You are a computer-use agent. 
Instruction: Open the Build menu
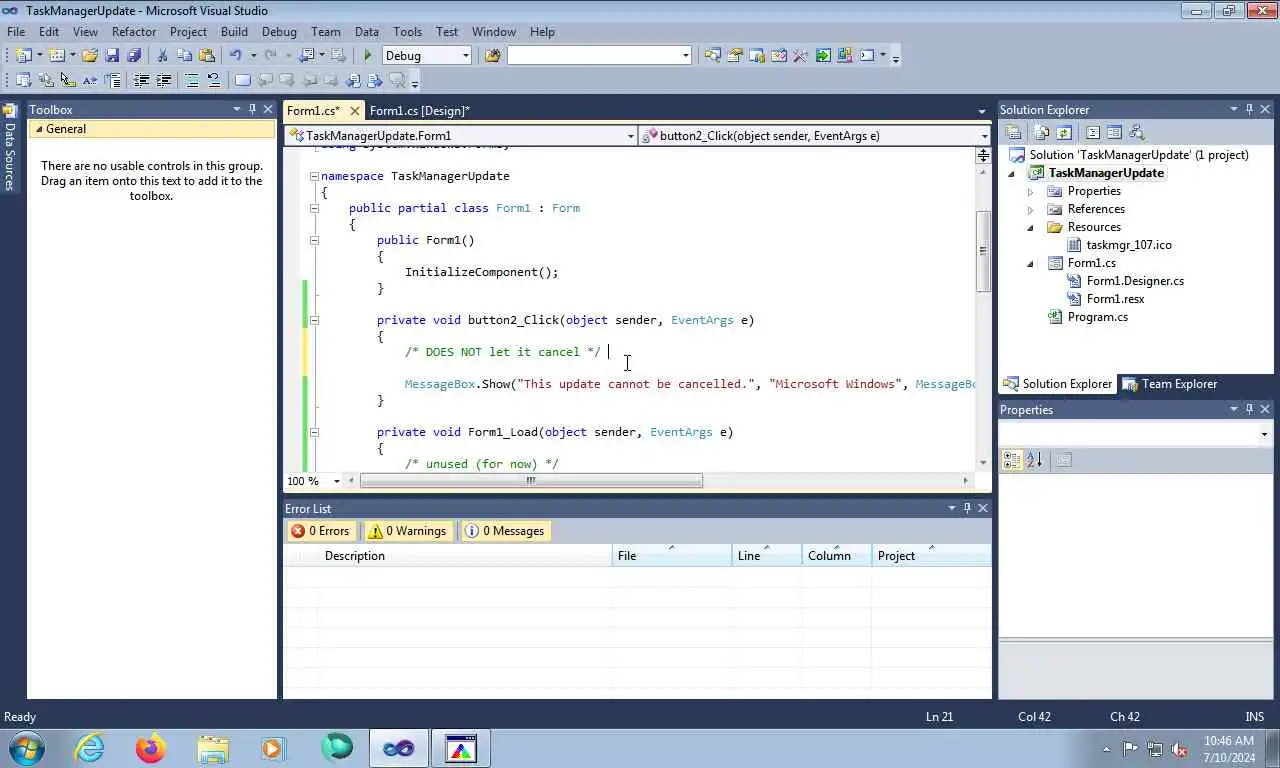click(234, 32)
